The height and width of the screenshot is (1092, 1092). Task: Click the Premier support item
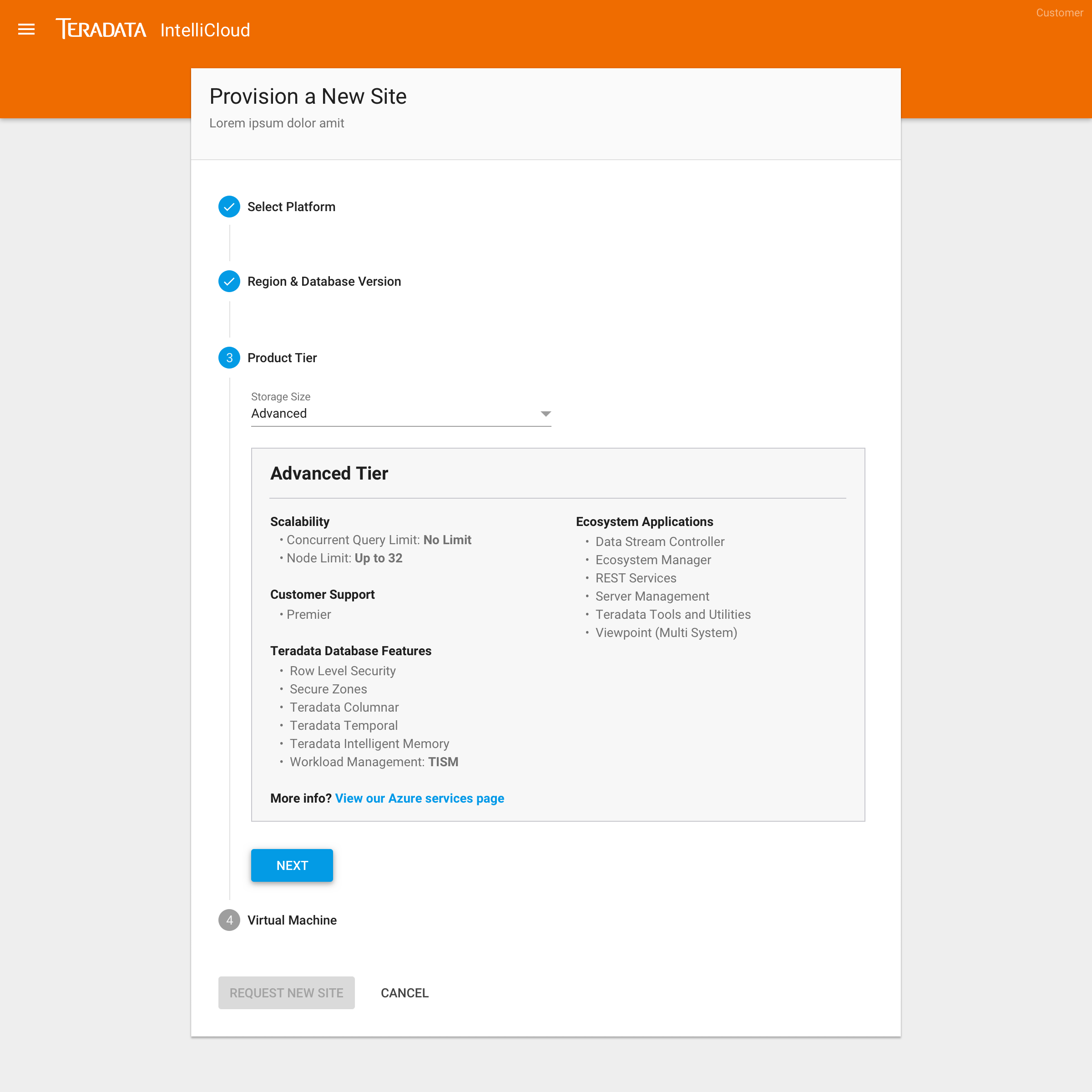pyautogui.click(x=308, y=614)
